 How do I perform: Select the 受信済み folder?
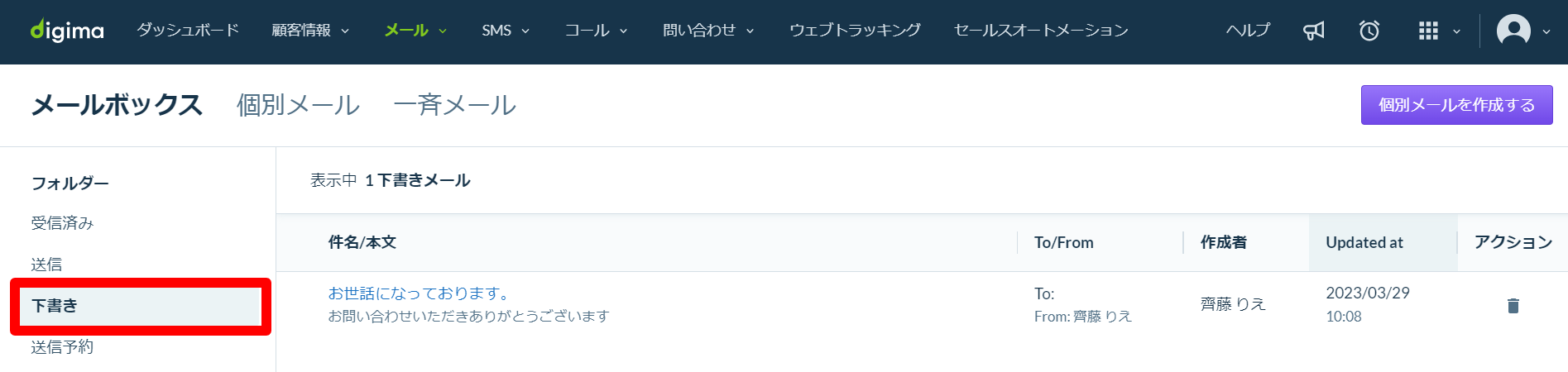tap(63, 223)
